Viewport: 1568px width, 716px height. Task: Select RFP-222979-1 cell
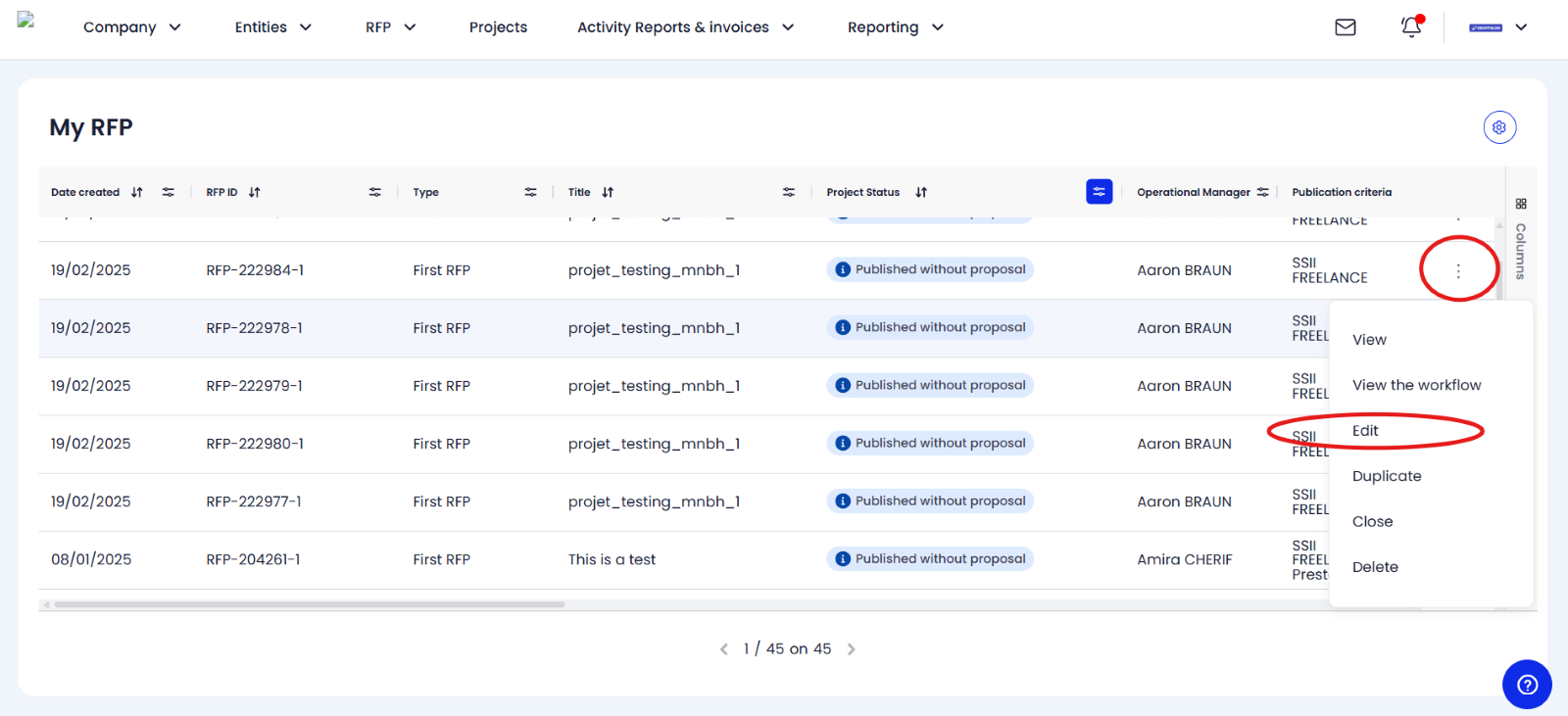pos(254,386)
